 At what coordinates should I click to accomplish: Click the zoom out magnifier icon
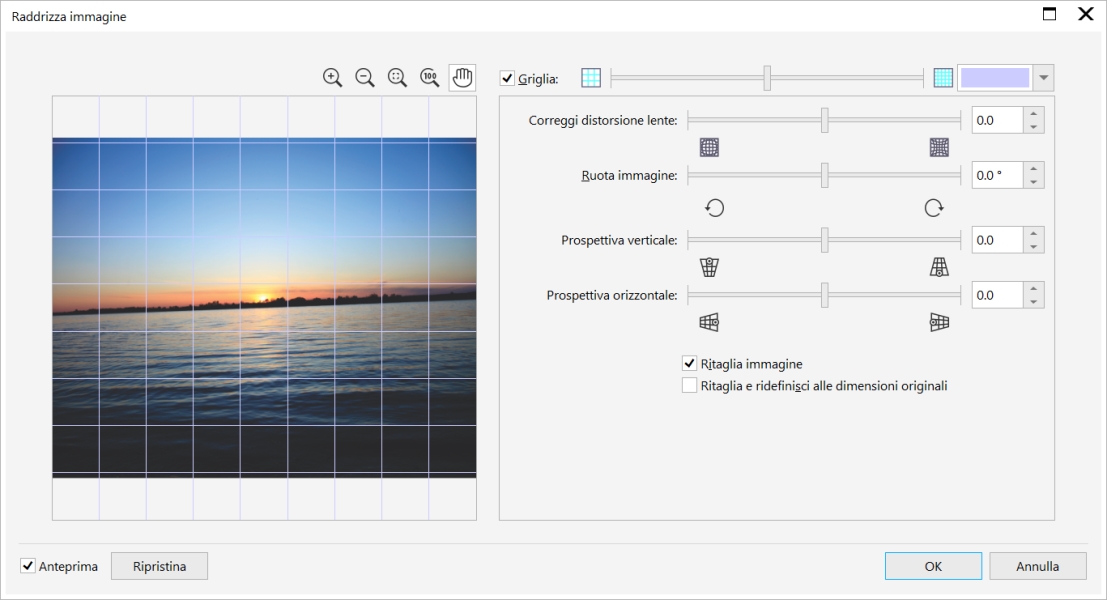(x=365, y=77)
